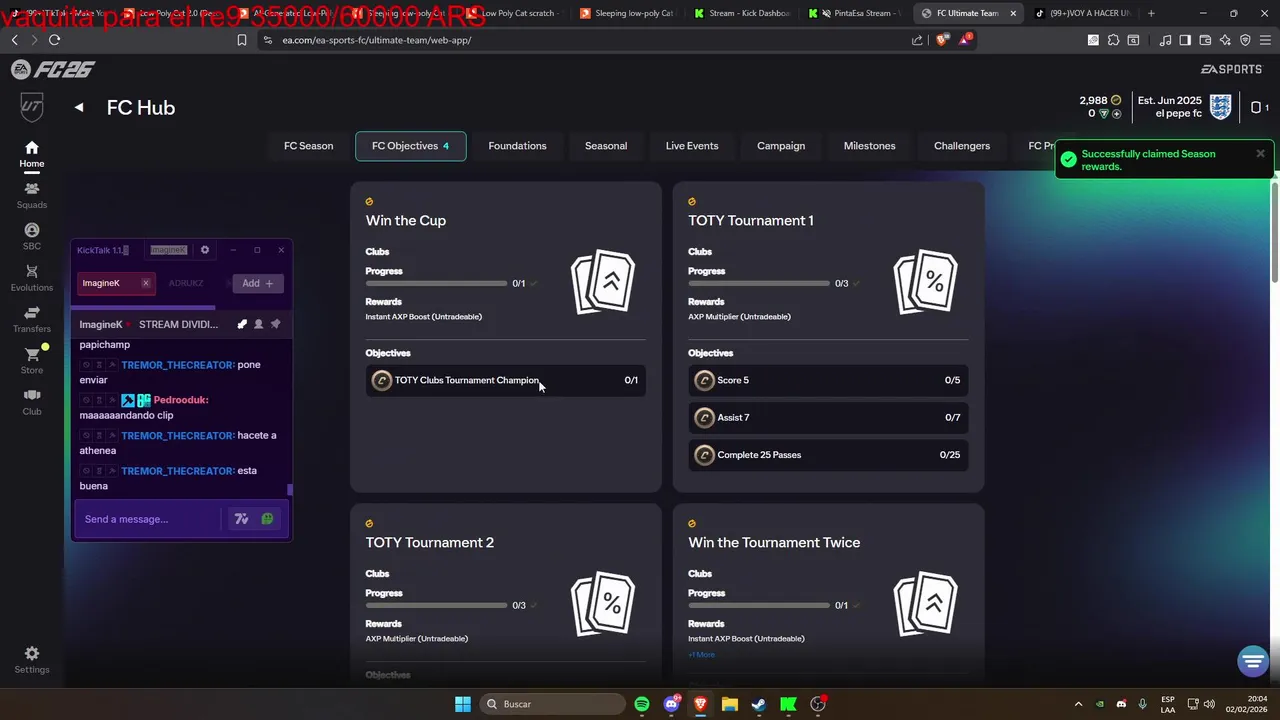Viewport: 1280px width, 720px height.
Task: Click the share page icon in address bar
Action: coord(917,40)
